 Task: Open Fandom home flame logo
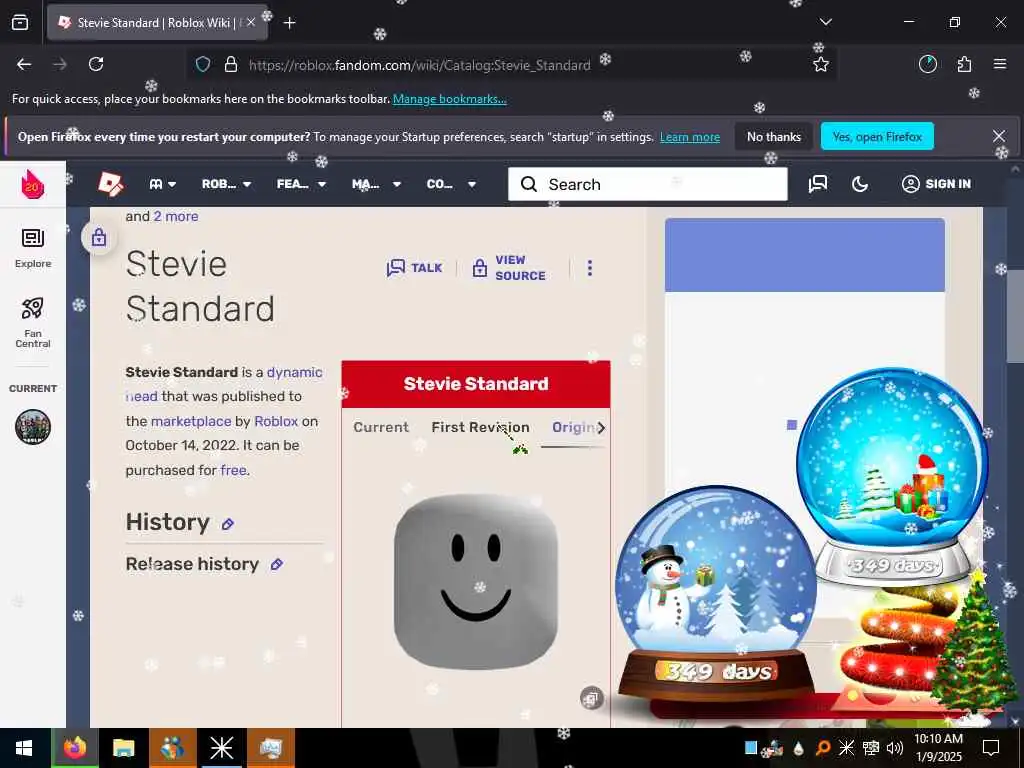(x=32, y=185)
